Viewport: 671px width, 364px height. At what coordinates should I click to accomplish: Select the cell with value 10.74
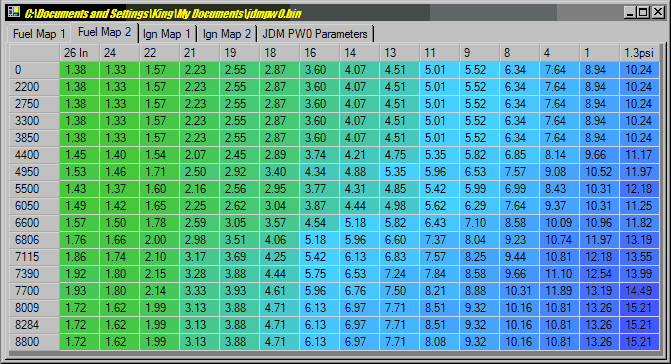pos(559,240)
